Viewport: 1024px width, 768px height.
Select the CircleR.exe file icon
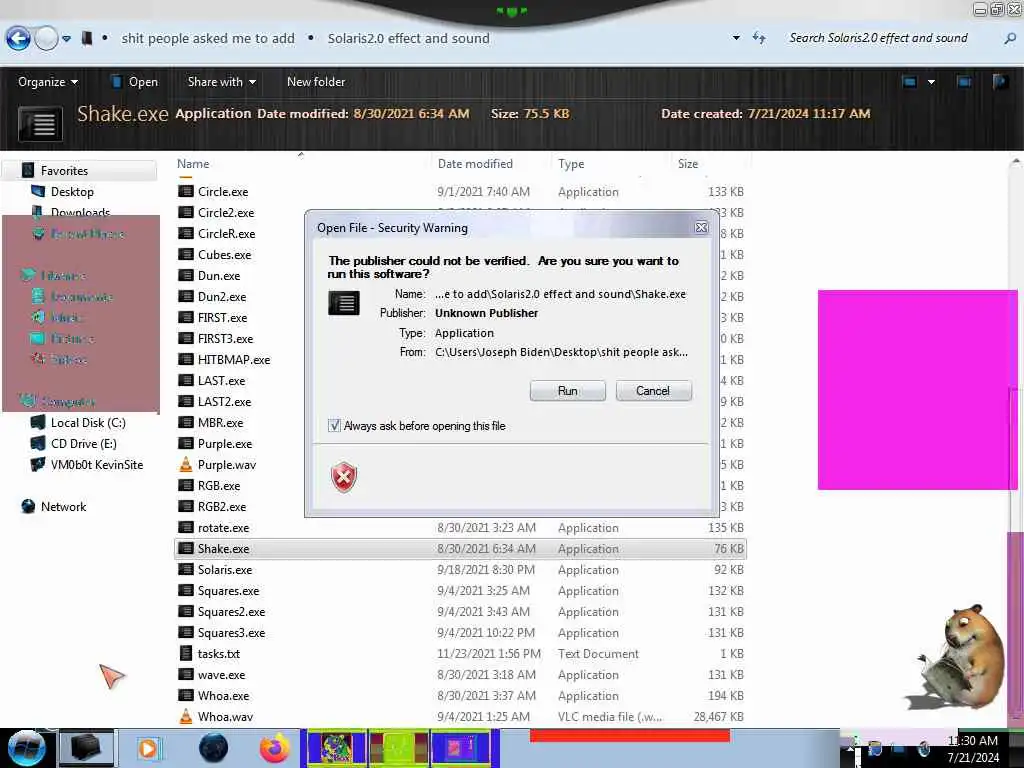pyautogui.click(x=185, y=233)
